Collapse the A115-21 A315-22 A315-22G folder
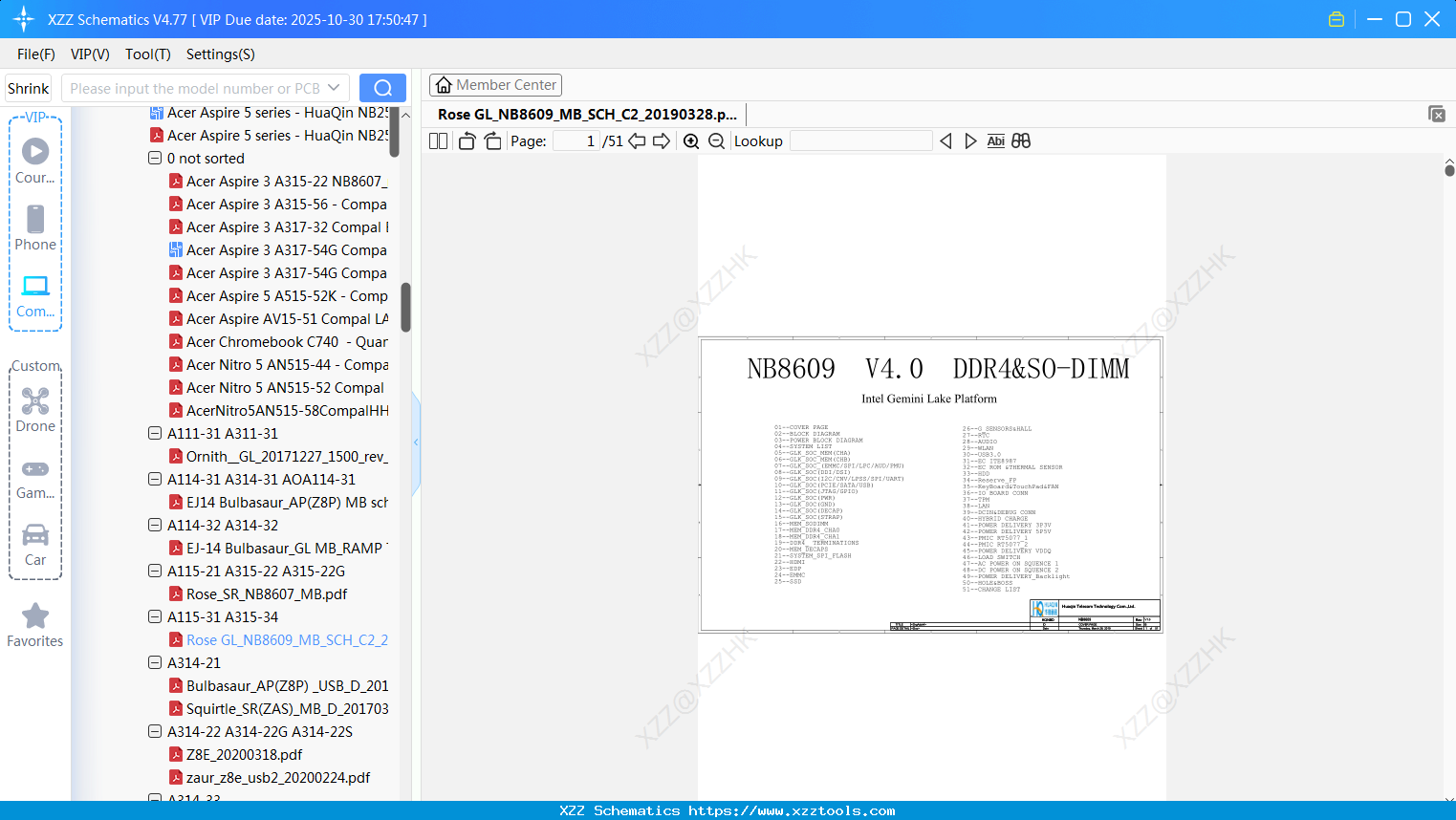This screenshot has height=820, width=1456. coord(155,572)
